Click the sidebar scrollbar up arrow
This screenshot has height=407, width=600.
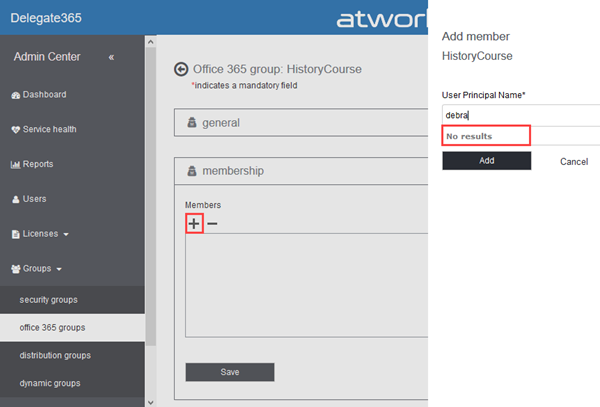tap(151, 42)
